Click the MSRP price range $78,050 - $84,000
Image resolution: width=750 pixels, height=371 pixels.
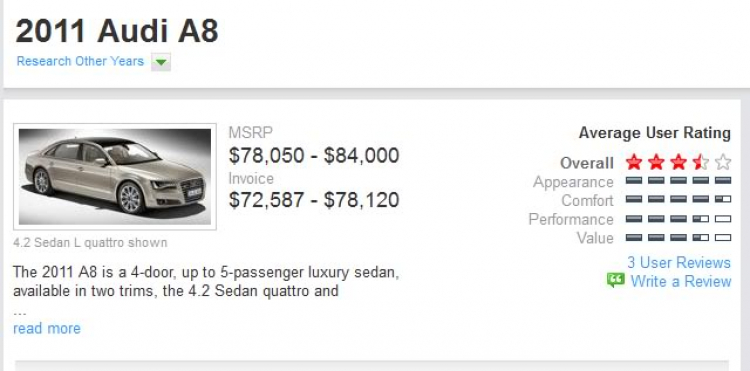pos(314,156)
